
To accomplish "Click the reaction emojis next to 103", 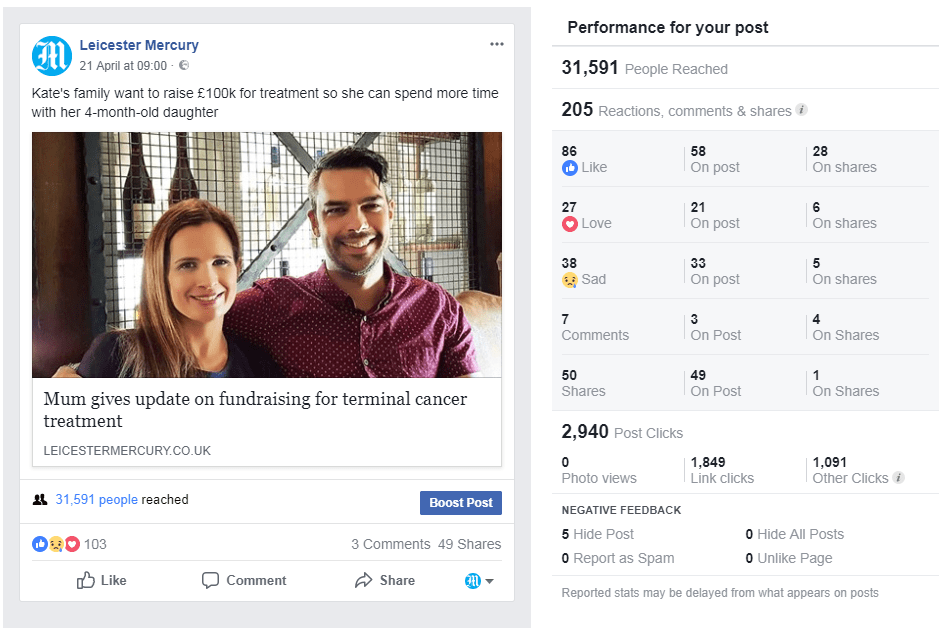I will 56,544.
